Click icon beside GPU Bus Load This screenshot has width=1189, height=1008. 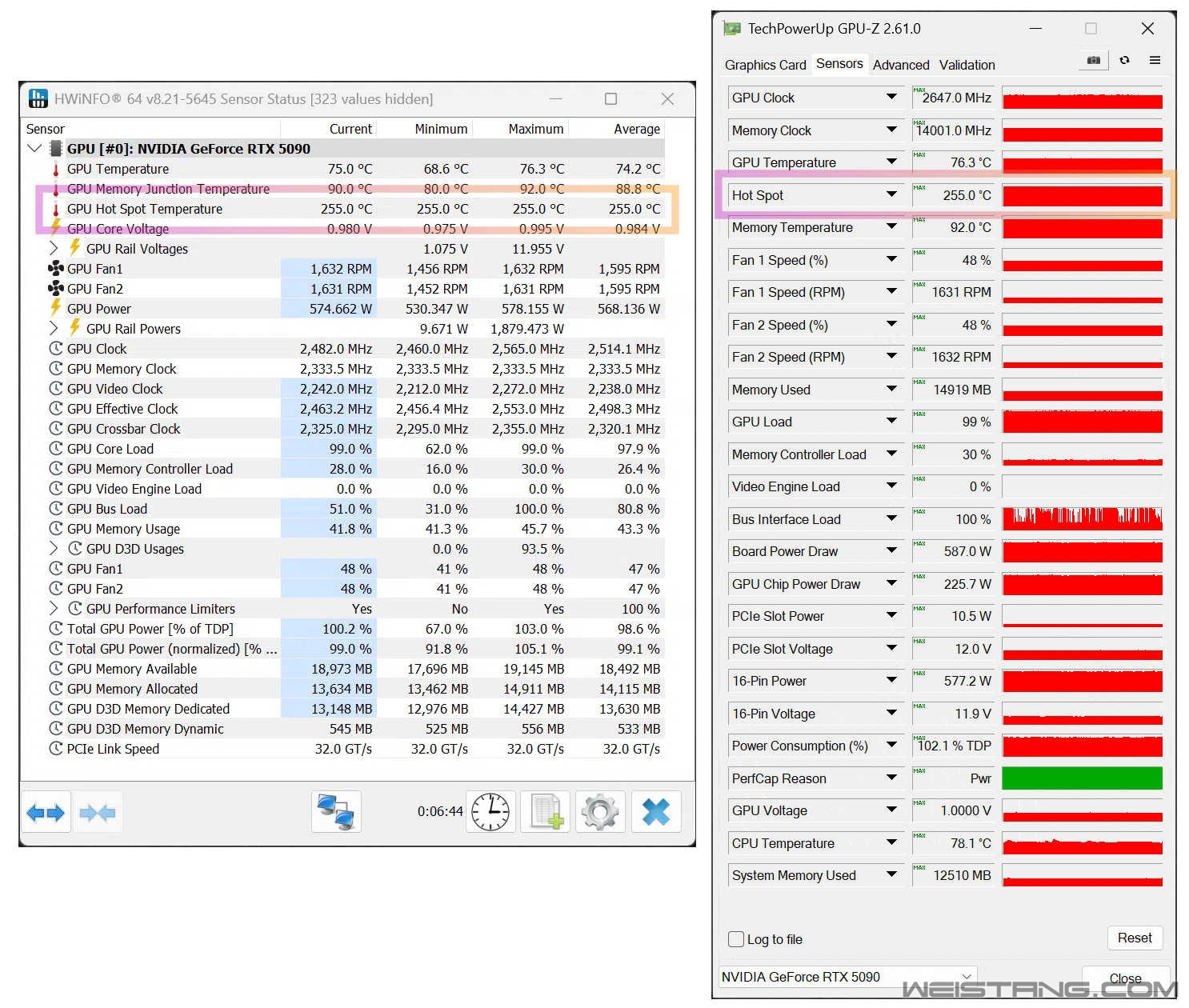(x=56, y=509)
